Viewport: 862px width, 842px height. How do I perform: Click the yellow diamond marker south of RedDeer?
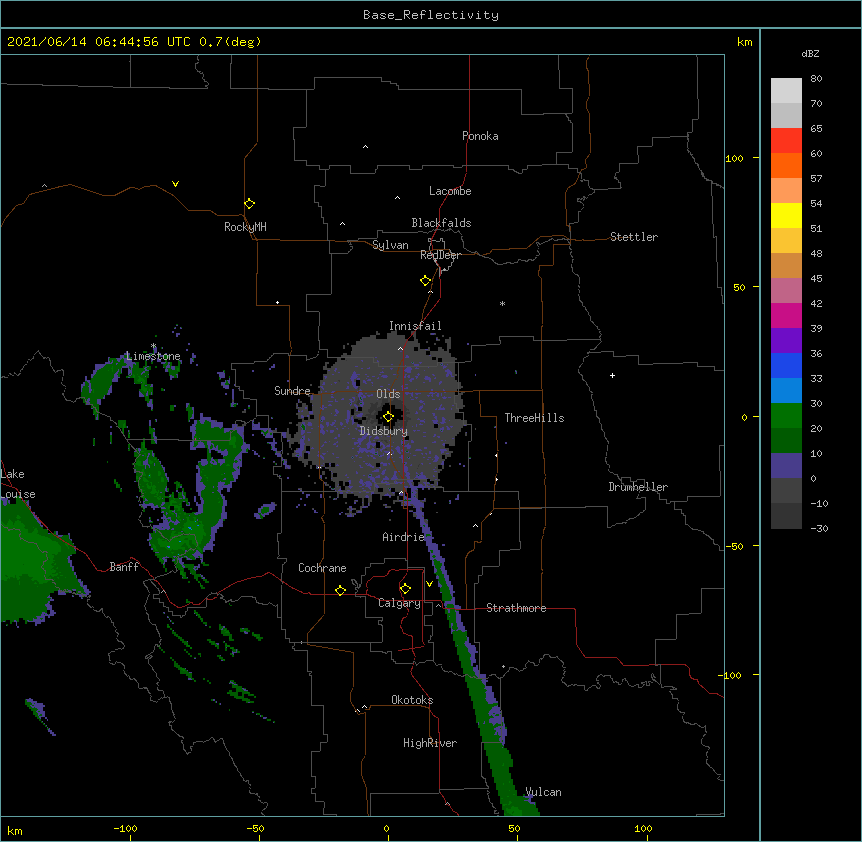click(x=425, y=280)
